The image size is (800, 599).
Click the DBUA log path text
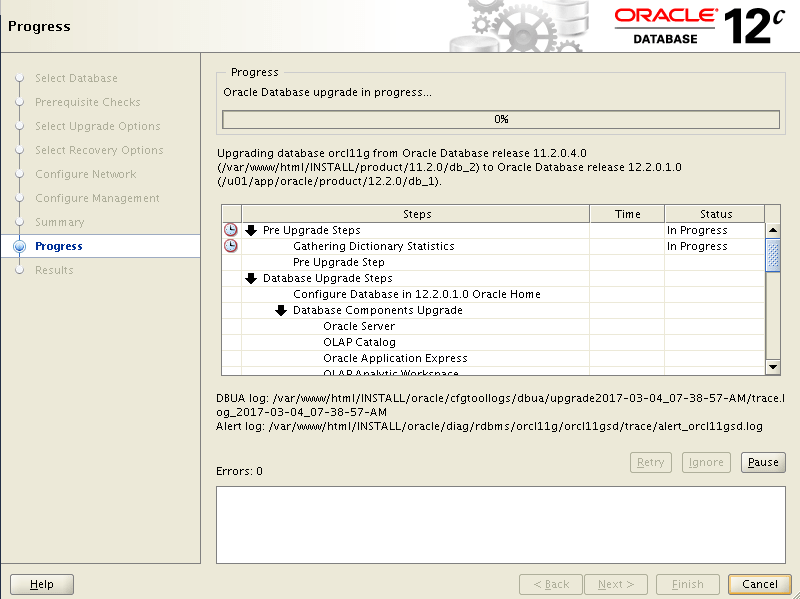pyautogui.click(x=500, y=405)
